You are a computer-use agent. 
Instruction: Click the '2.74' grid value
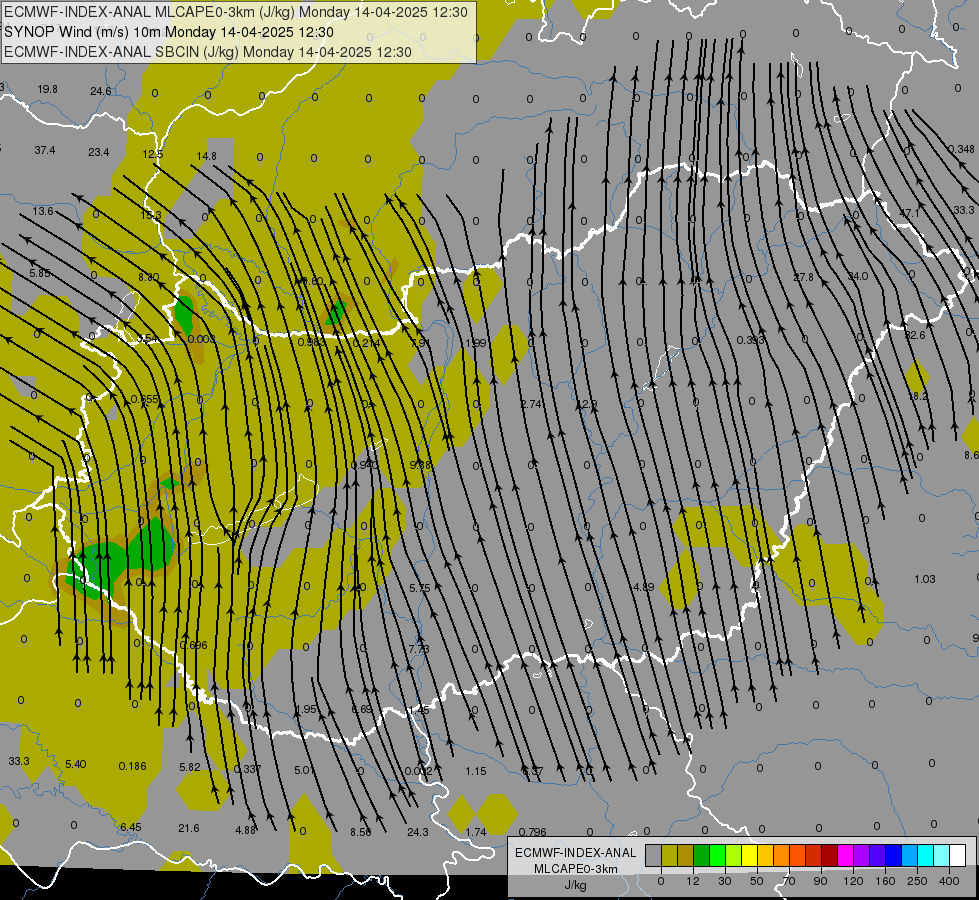(x=531, y=404)
